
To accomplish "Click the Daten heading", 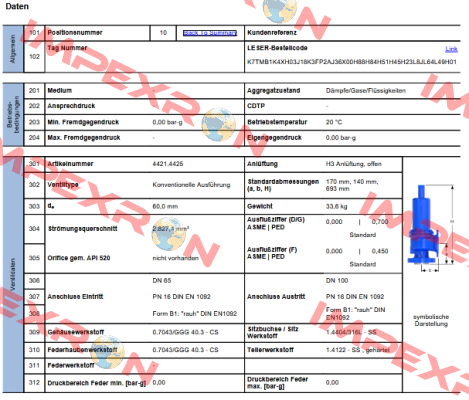I will pos(17,6).
